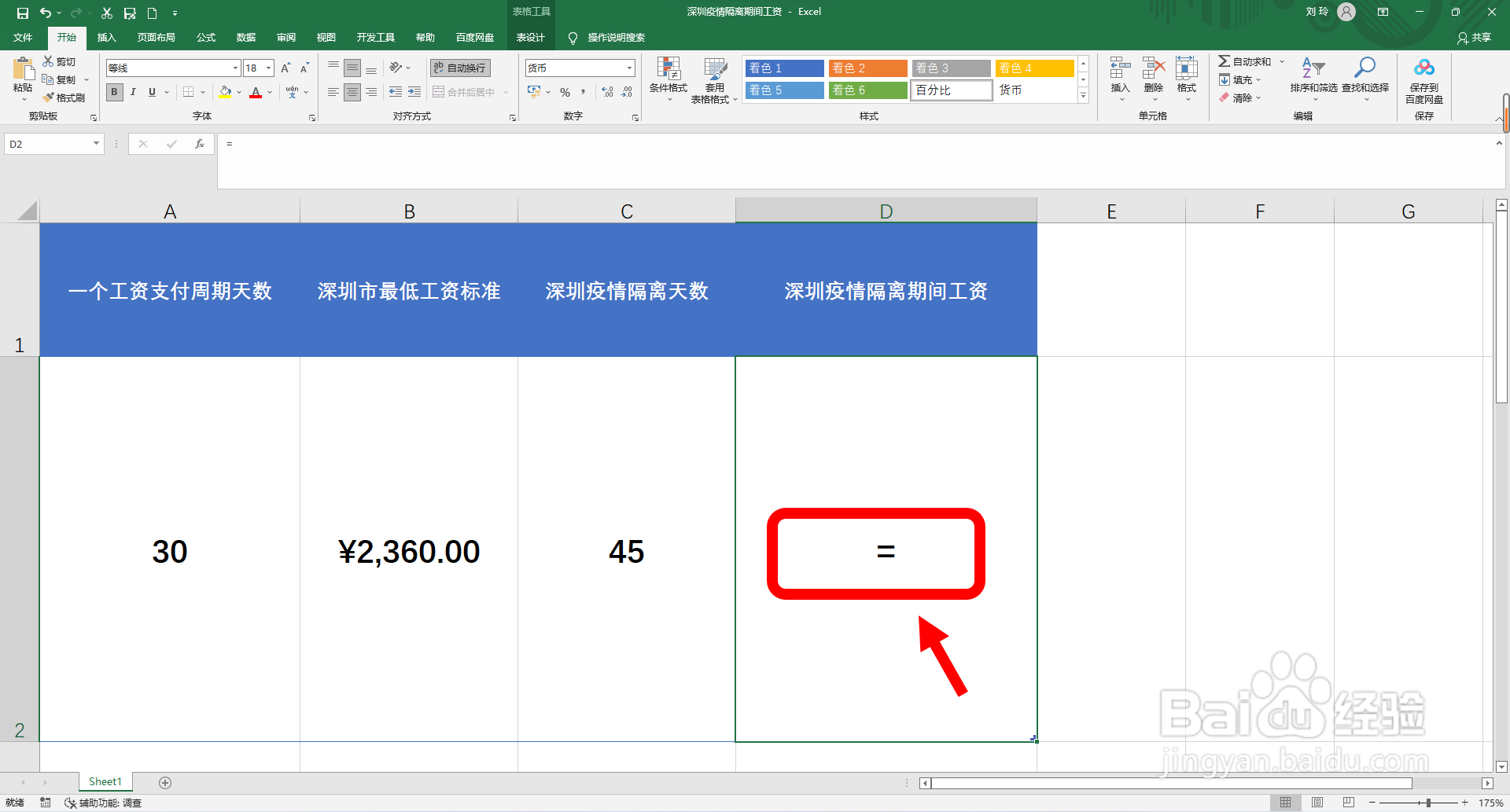Click the decrease indent icon
This screenshot has height=812, width=1510.
click(395, 92)
